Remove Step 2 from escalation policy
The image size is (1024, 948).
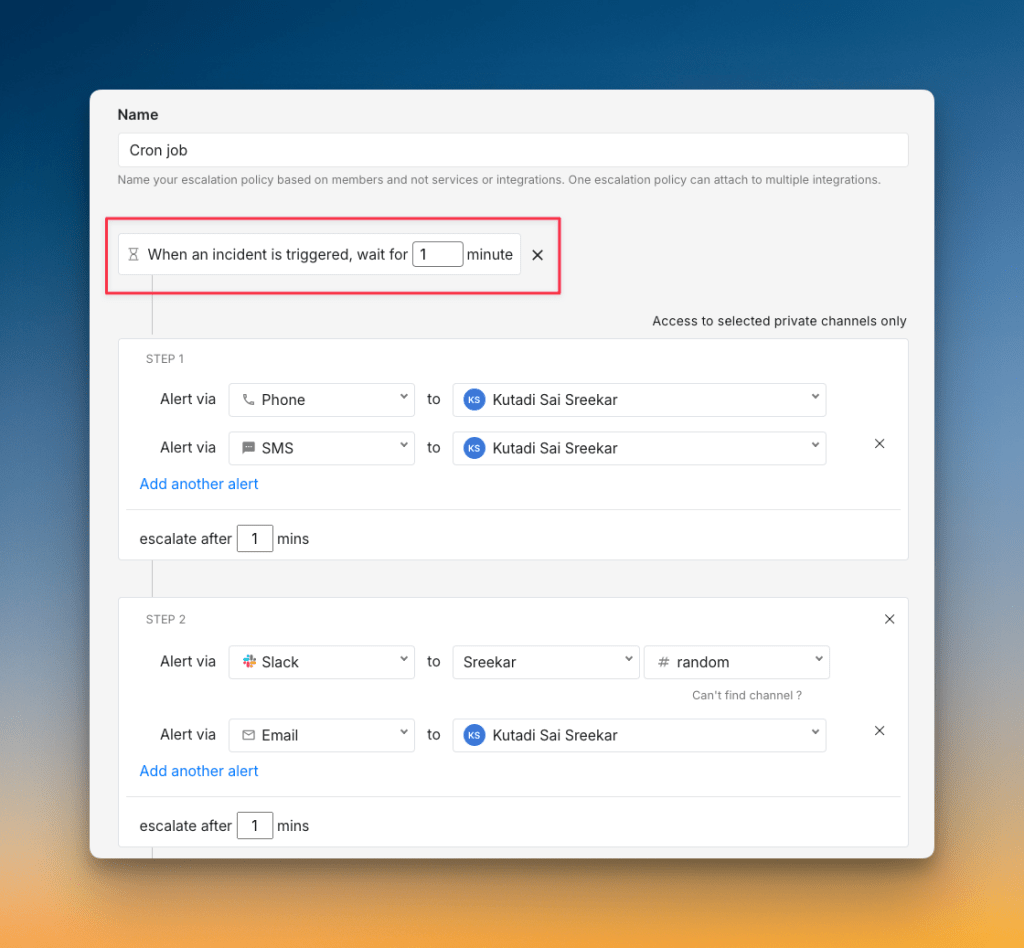tap(889, 619)
